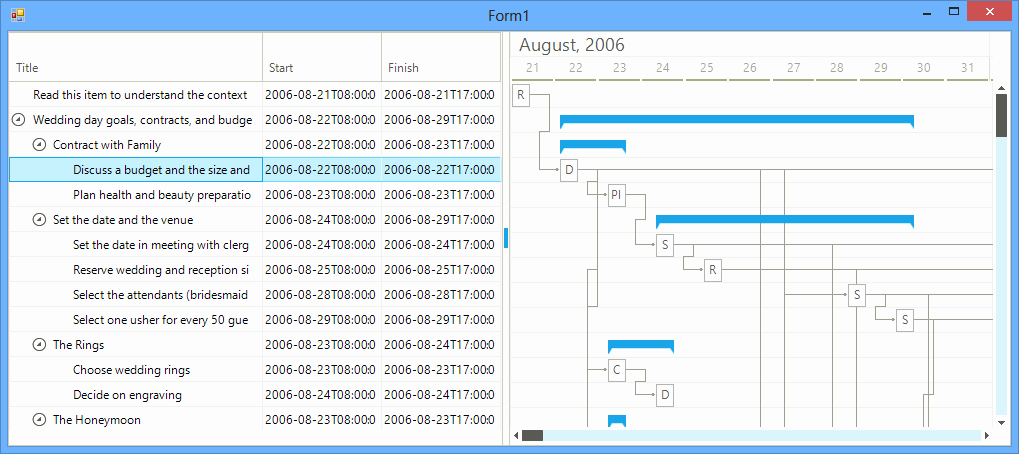
Task: Click the 'August, 2006' month header
Action: click(572, 45)
